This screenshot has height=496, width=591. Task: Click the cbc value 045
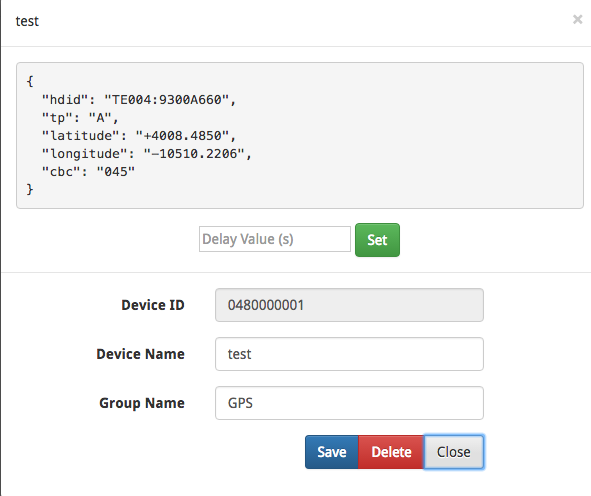(x=116, y=172)
